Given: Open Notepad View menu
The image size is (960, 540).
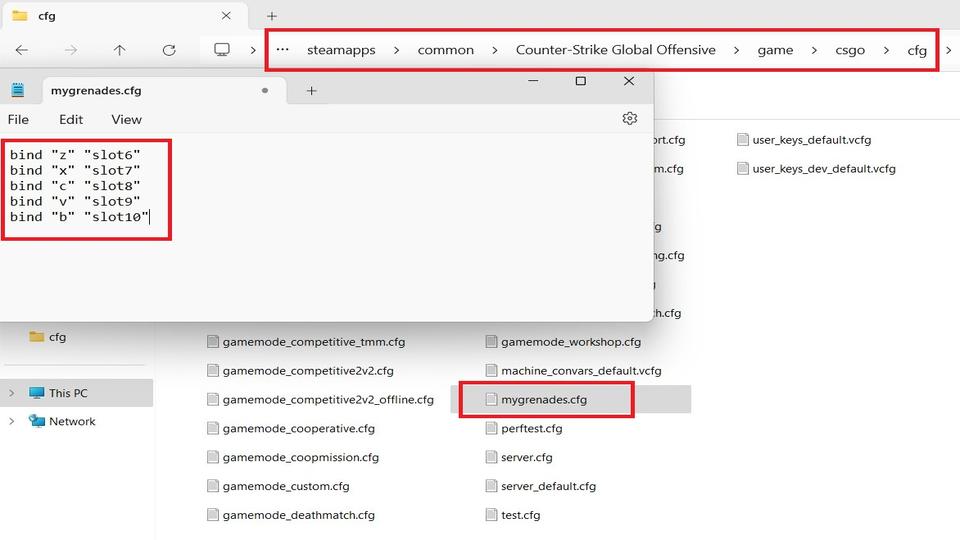Looking at the screenshot, I should click(x=126, y=119).
